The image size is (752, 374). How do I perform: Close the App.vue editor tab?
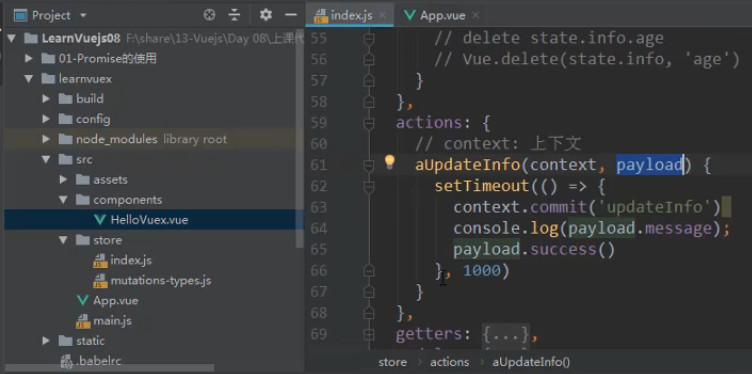(475, 15)
